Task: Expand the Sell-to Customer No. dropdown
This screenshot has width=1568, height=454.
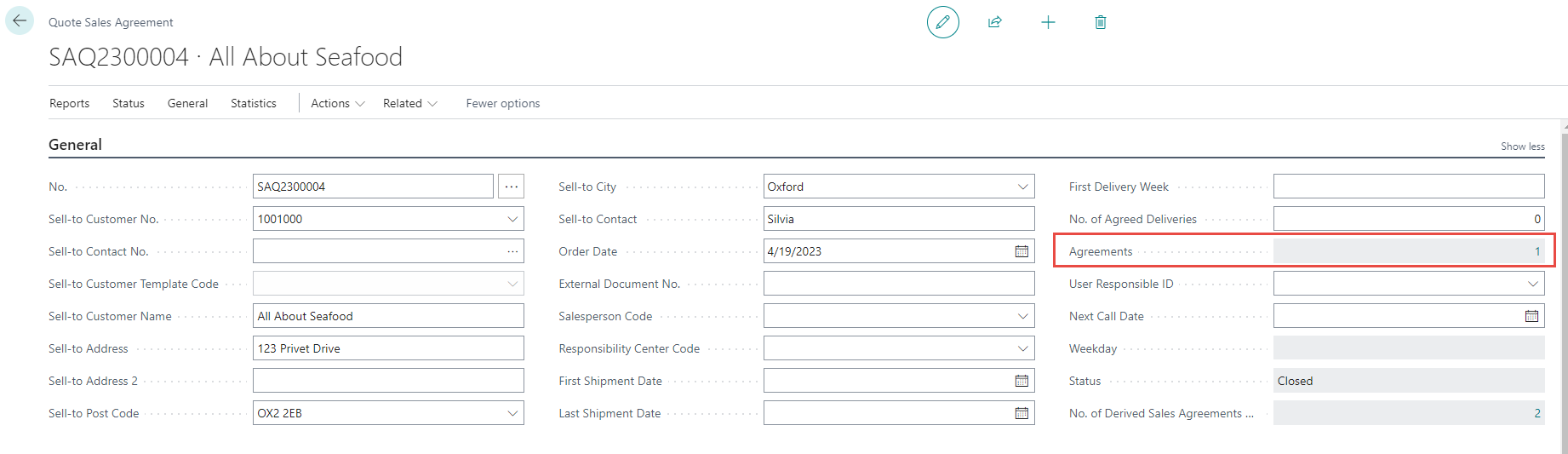Action: point(512,219)
